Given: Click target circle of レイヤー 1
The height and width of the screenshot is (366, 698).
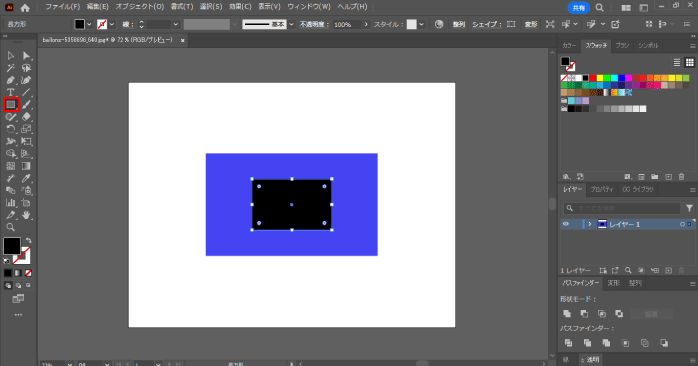Looking at the screenshot, I should point(682,224).
